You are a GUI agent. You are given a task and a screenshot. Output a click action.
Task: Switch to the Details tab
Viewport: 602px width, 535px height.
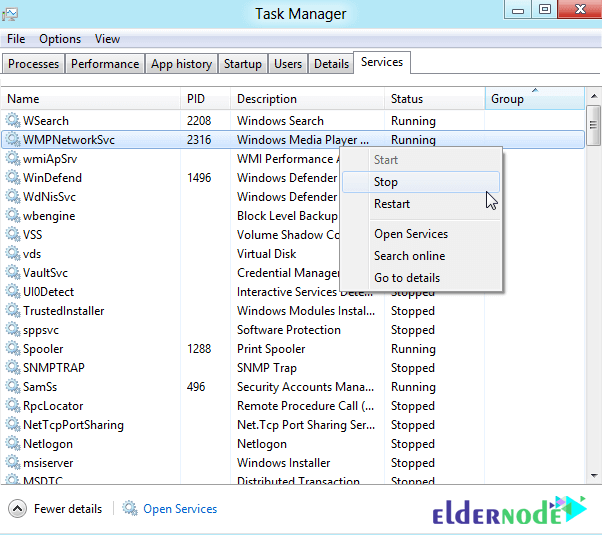coord(331,63)
